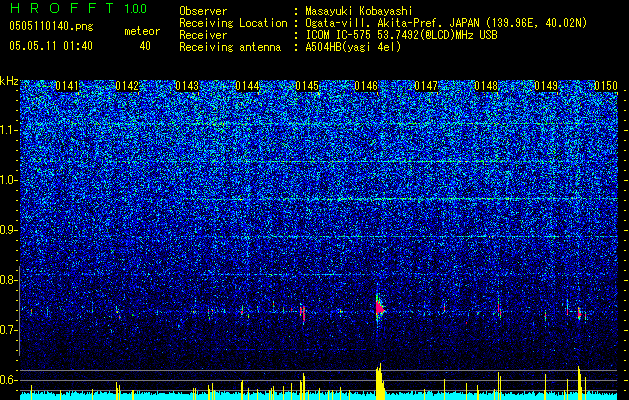Select the version number 1.00
This screenshot has height=400, width=629.
click(136, 8)
